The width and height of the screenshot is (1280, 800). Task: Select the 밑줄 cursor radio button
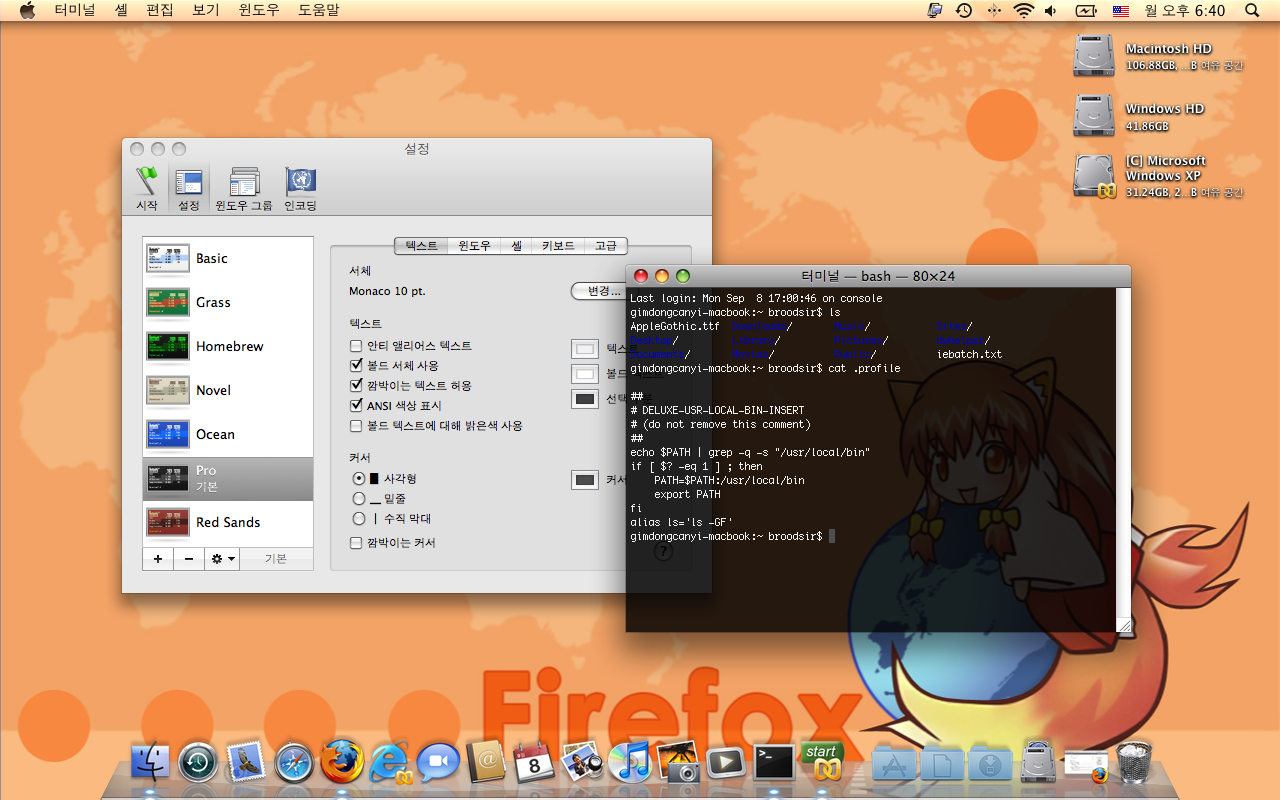pos(359,498)
